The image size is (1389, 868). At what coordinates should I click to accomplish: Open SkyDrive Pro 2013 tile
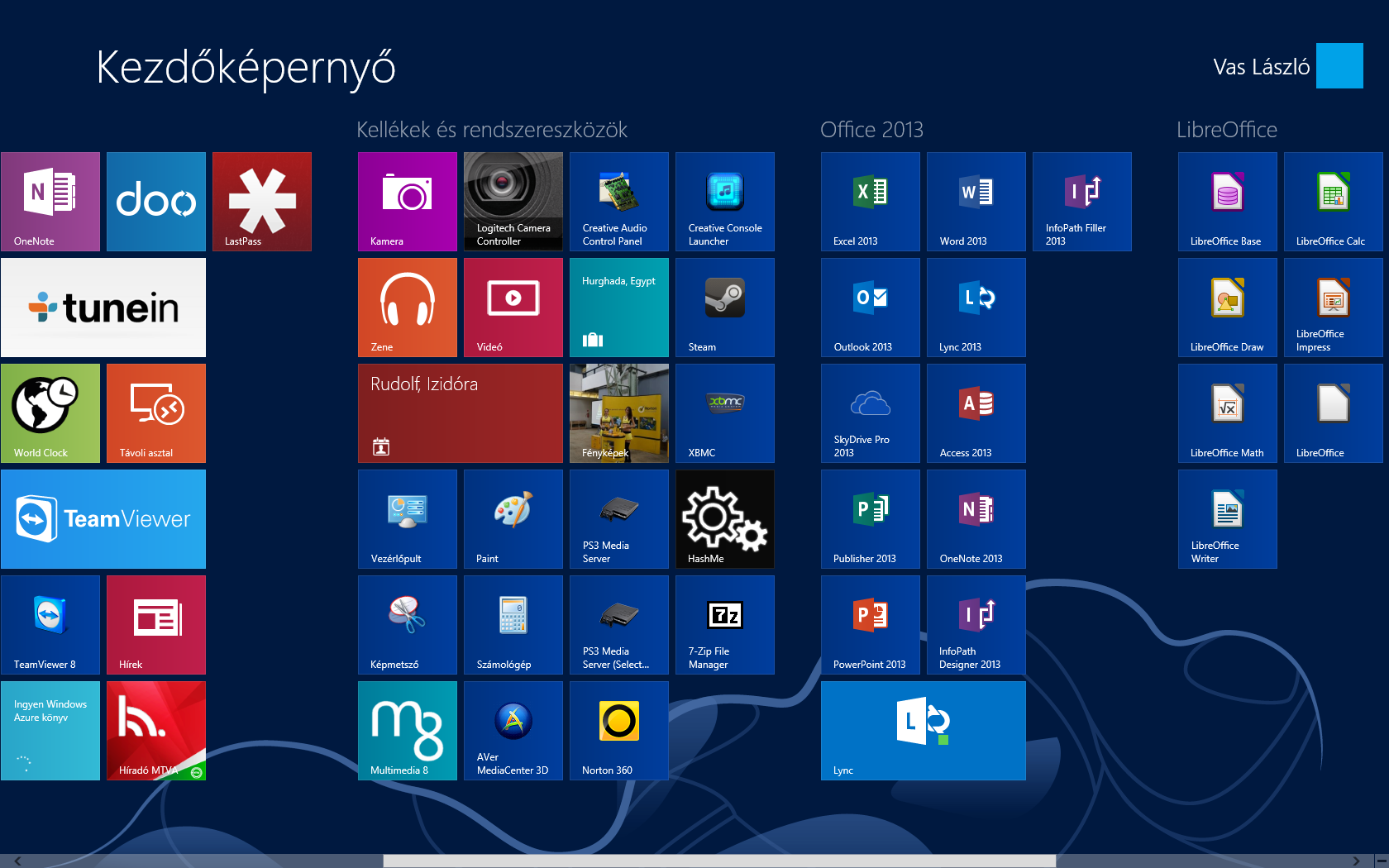[x=871, y=413]
